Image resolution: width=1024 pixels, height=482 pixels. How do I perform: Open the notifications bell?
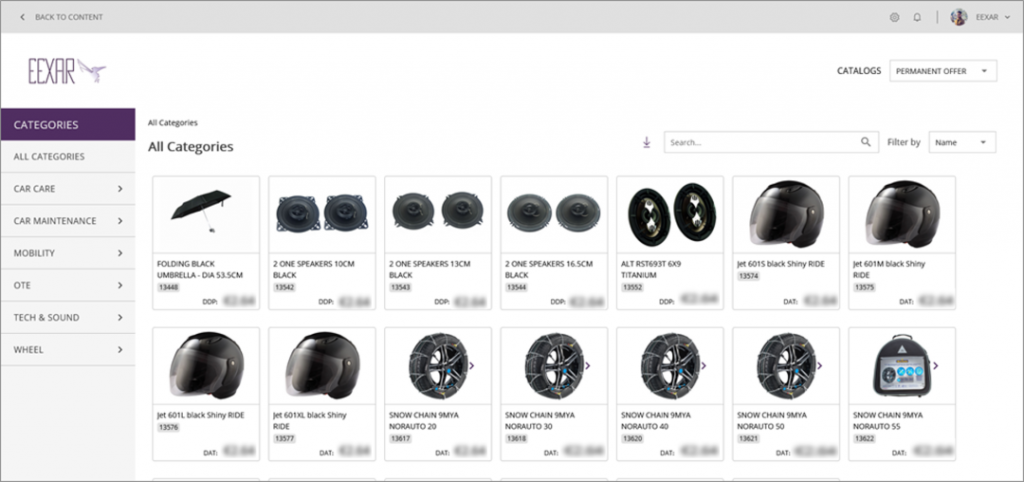pyautogui.click(x=917, y=18)
